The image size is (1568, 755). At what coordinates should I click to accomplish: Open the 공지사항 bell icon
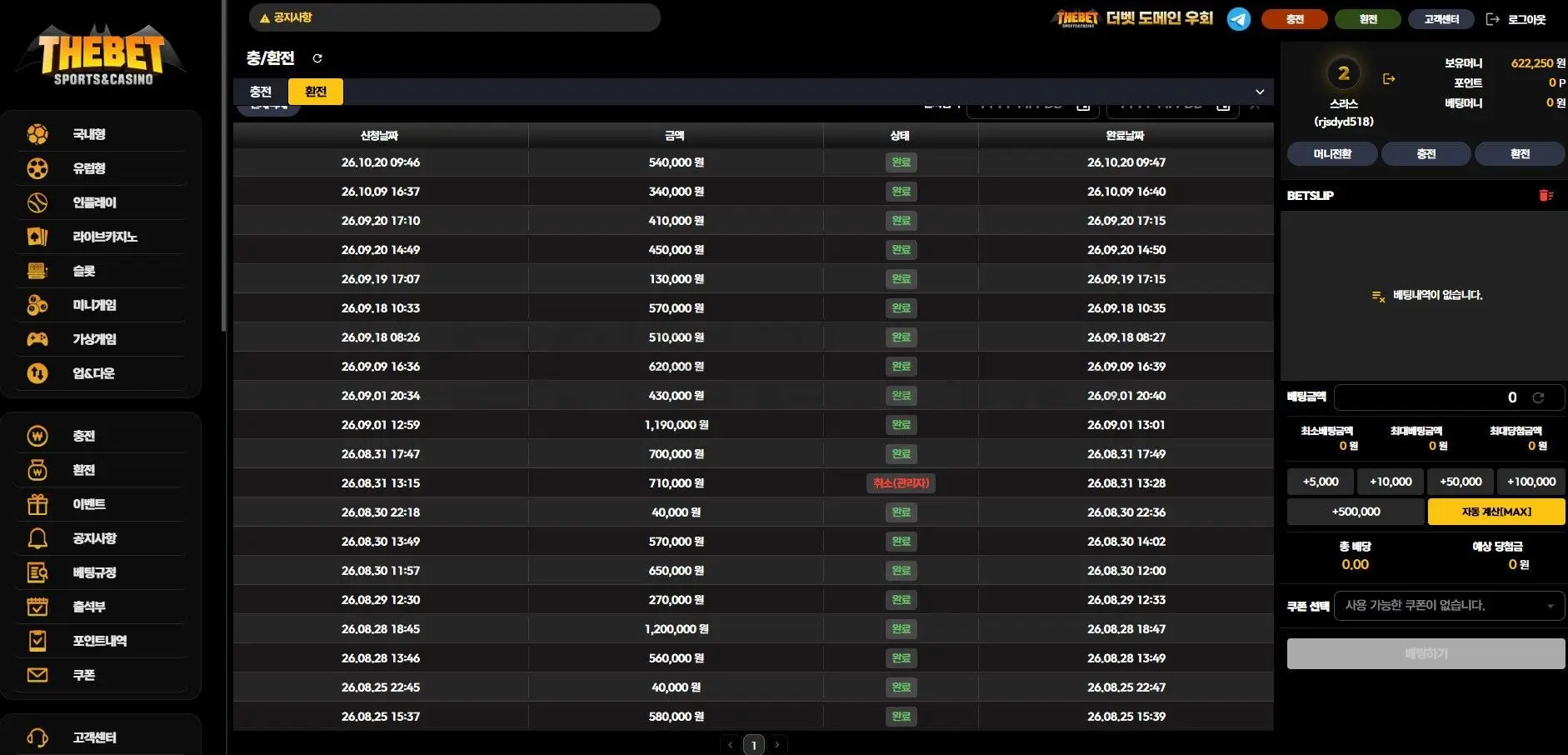tap(37, 538)
